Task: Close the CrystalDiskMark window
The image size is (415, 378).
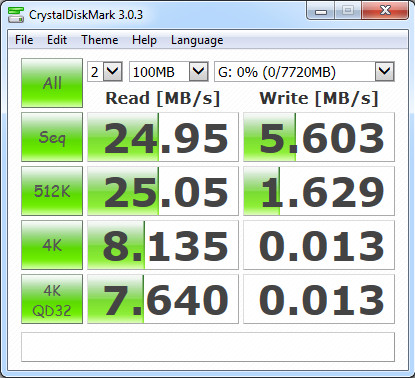Action: click(385, 11)
